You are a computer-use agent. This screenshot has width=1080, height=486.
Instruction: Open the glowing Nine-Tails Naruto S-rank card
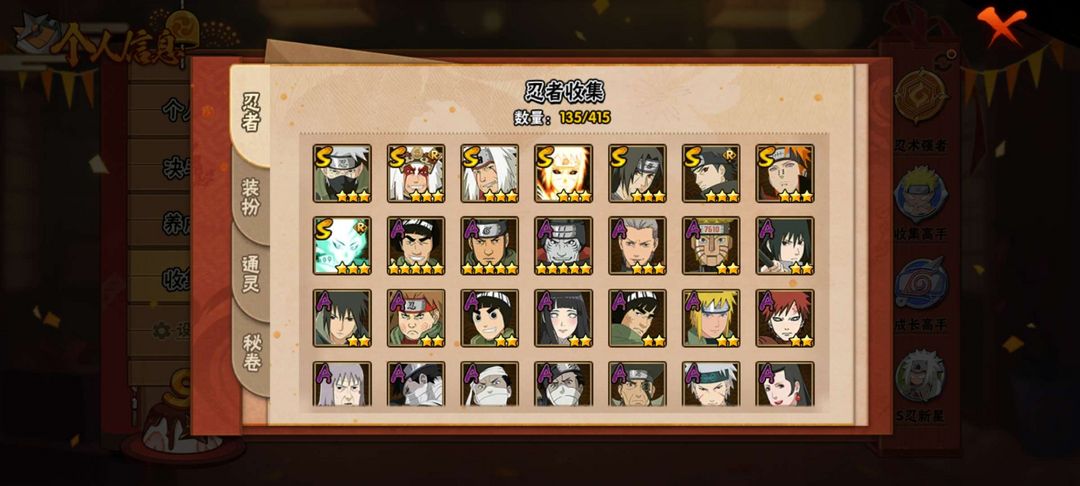[x=563, y=173]
